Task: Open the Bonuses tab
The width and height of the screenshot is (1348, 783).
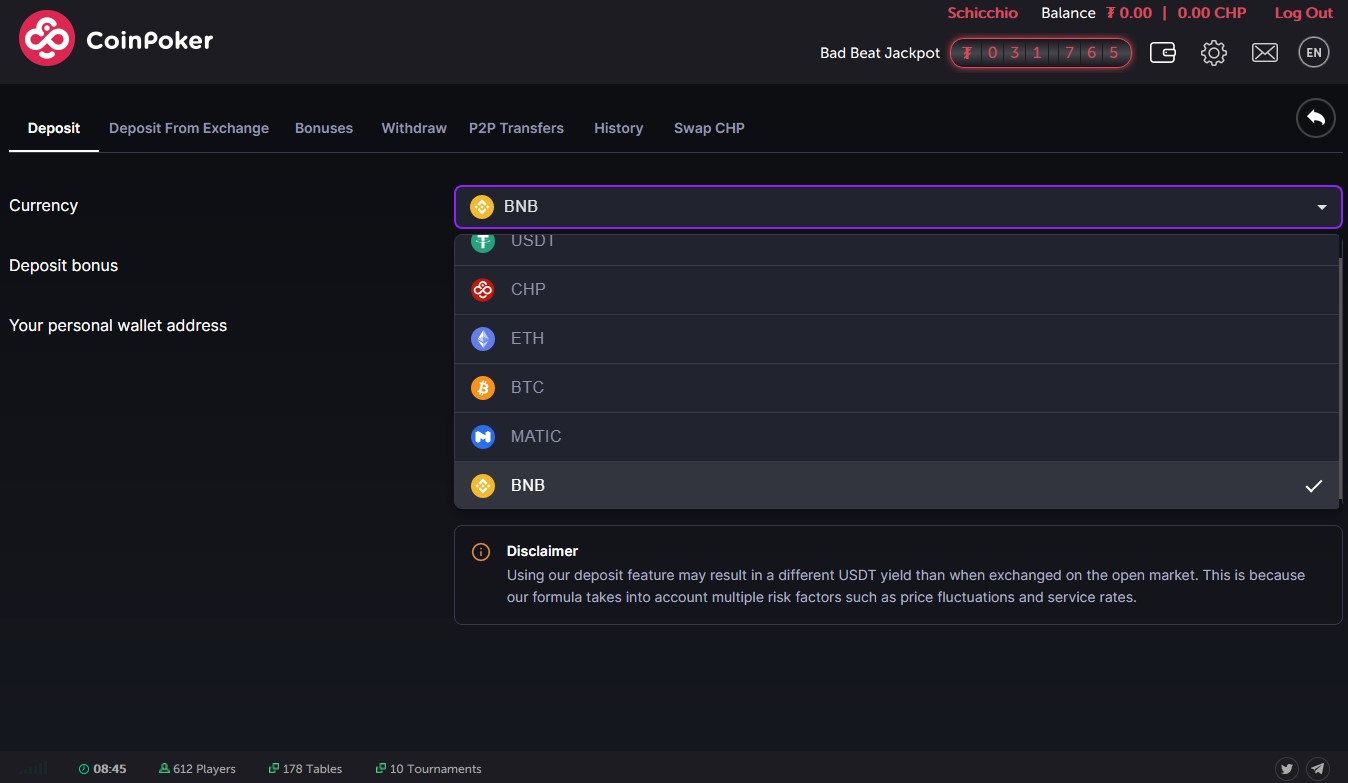Action: coord(324,128)
